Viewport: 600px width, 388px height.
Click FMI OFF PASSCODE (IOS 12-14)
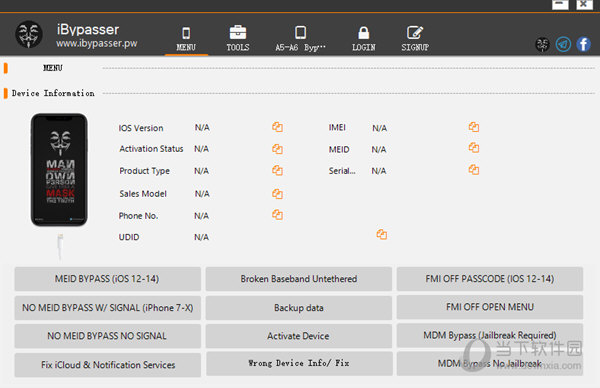[490, 279]
